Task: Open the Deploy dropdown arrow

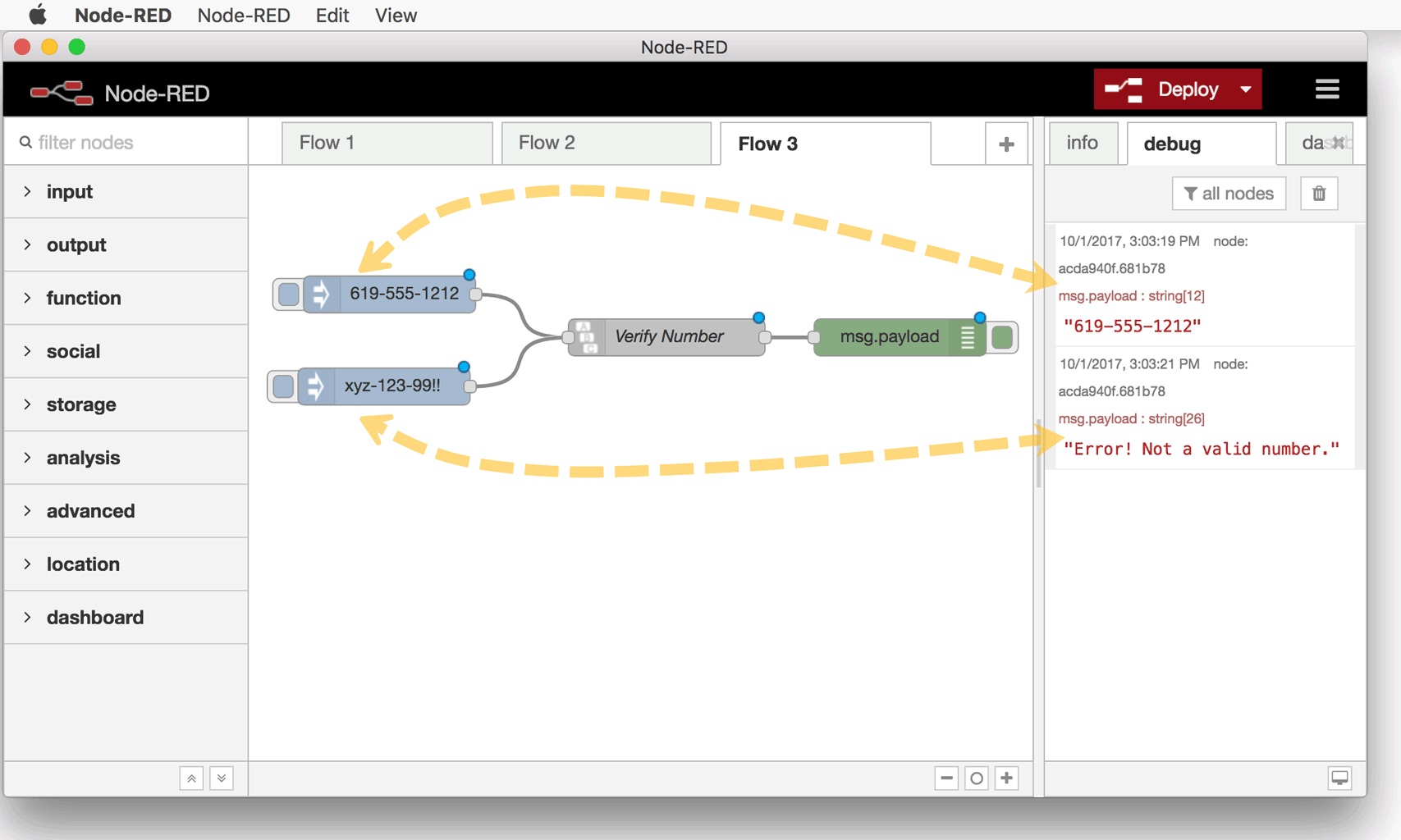Action: (x=1245, y=89)
